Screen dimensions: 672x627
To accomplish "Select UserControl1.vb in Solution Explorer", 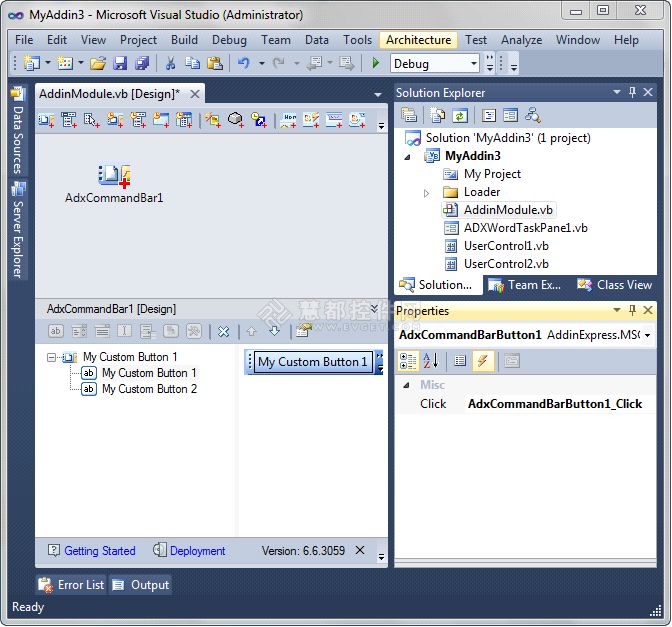I will coord(506,246).
